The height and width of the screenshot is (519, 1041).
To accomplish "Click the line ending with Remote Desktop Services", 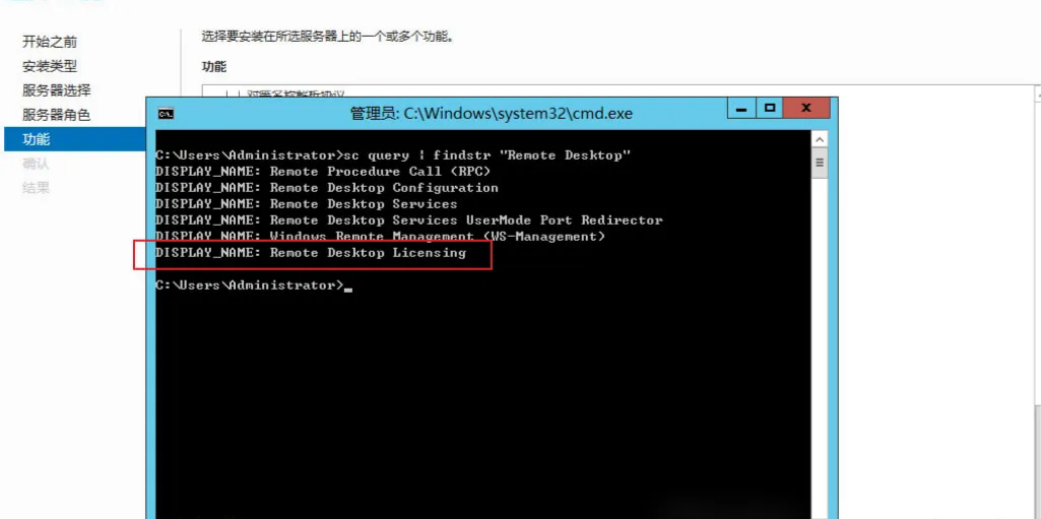I will pos(306,204).
